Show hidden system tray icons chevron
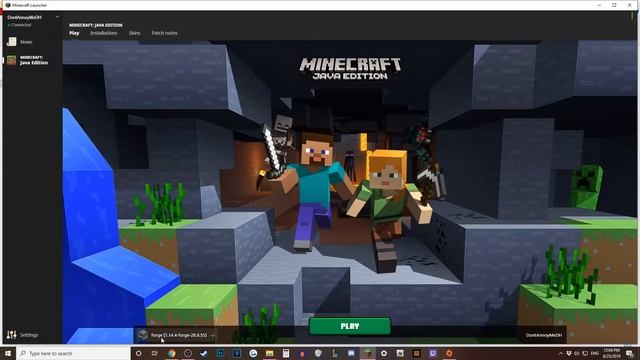 point(560,353)
